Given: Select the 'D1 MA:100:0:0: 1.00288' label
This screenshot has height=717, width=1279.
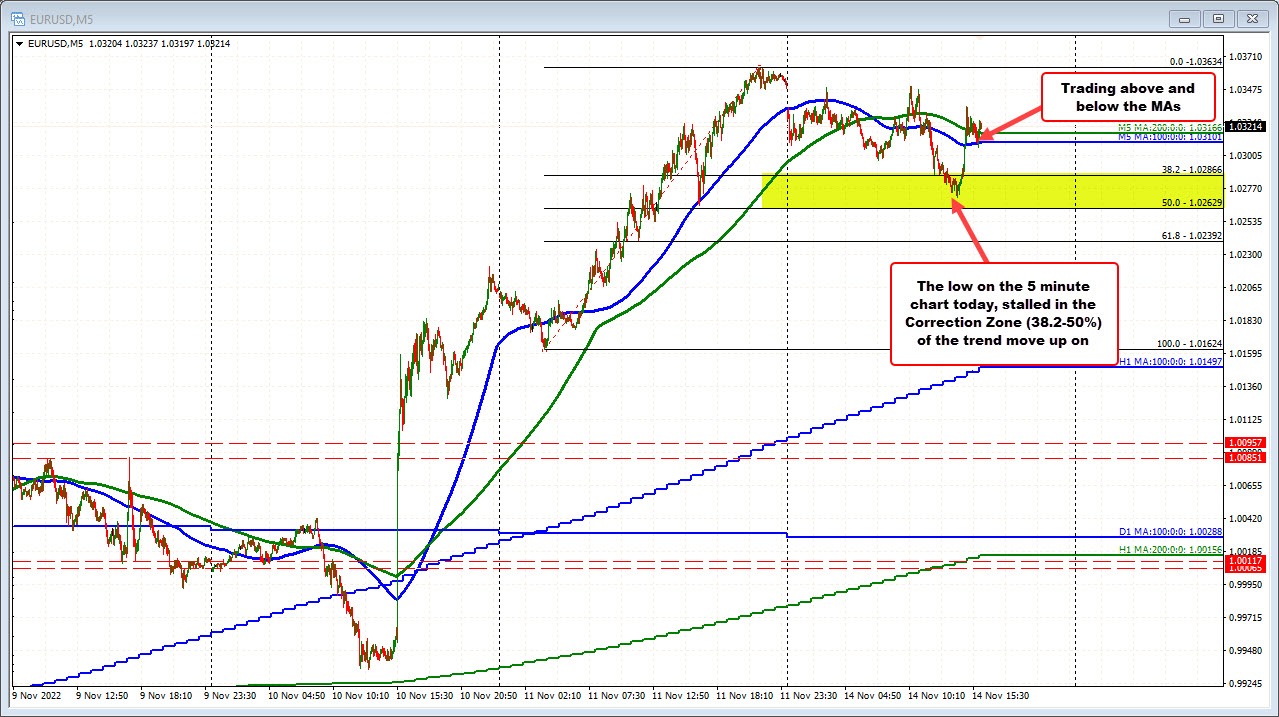Looking at the screenshot, I should pyautogui.click(x=1171, y=532).
